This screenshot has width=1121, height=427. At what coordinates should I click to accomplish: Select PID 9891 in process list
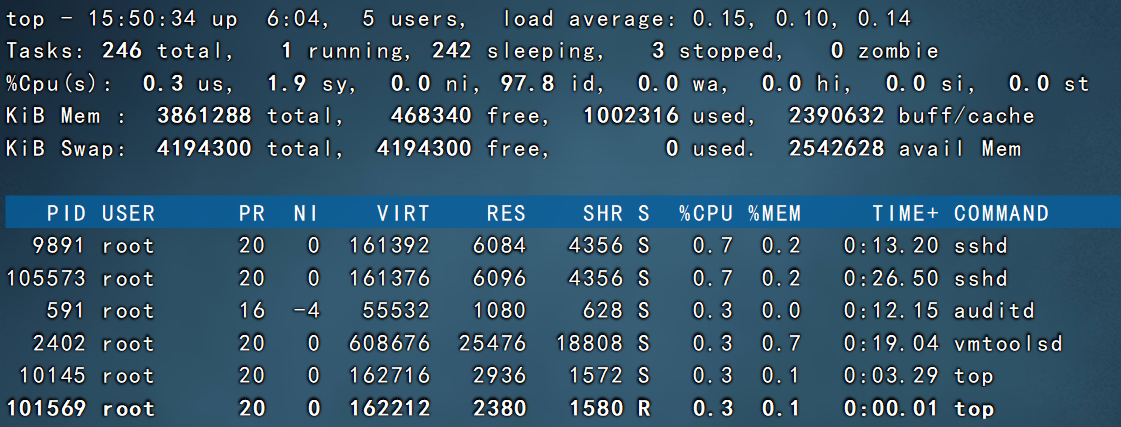[x=59, y=245]
